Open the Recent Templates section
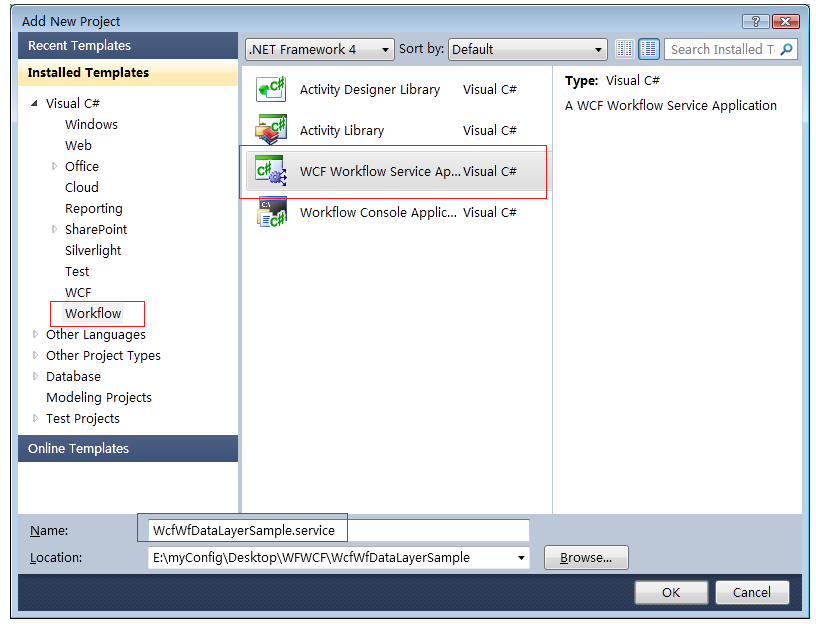Image resolution: width=816 pixels, height=624 pixels. coord(128,45)
